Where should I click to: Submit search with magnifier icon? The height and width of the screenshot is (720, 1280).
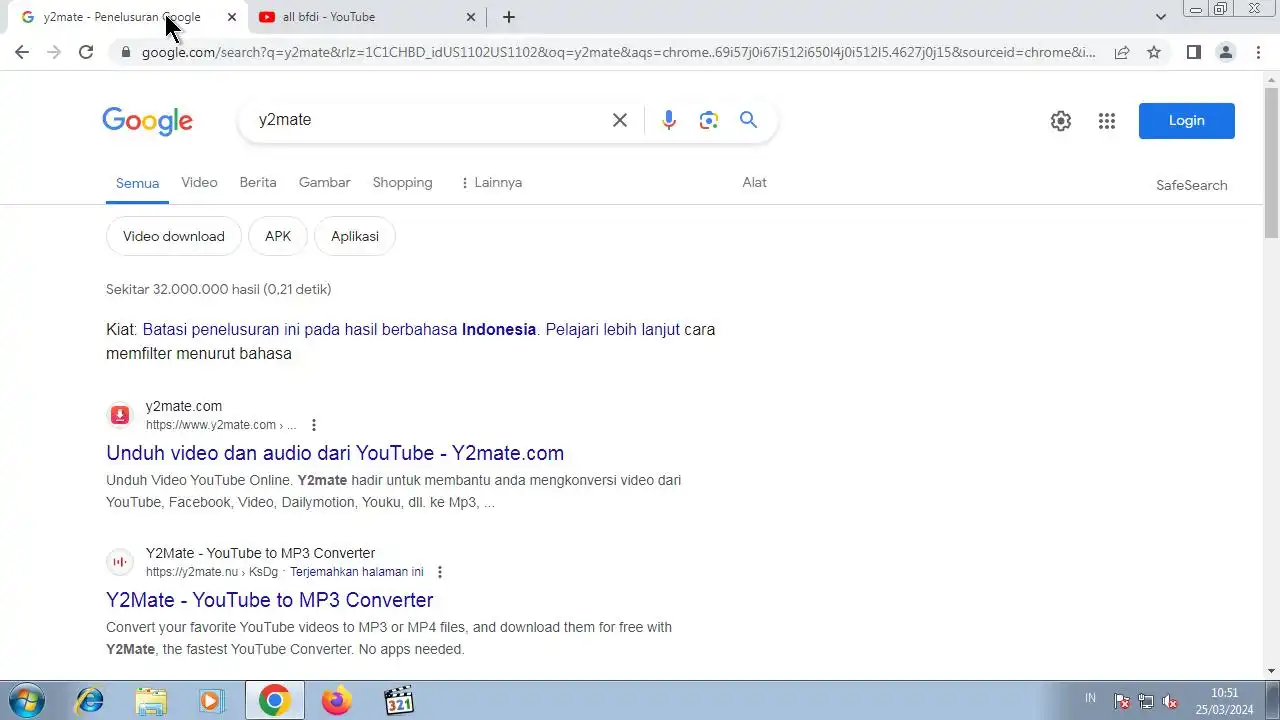coord(748,120)
